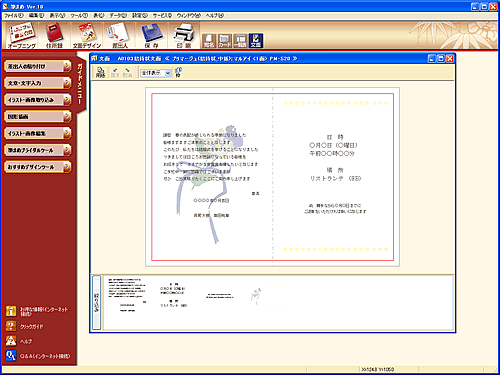Screen dimensions: 500x375
Task: Select the 日時 and 場所 part thumbnail
Action: coord(173,295)
